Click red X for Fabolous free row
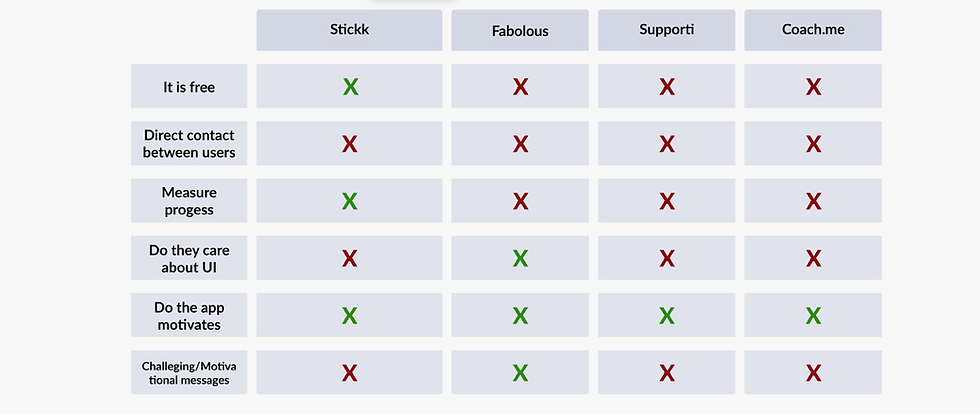Screen dimensions: 980x415 click(x=520, y=87)
